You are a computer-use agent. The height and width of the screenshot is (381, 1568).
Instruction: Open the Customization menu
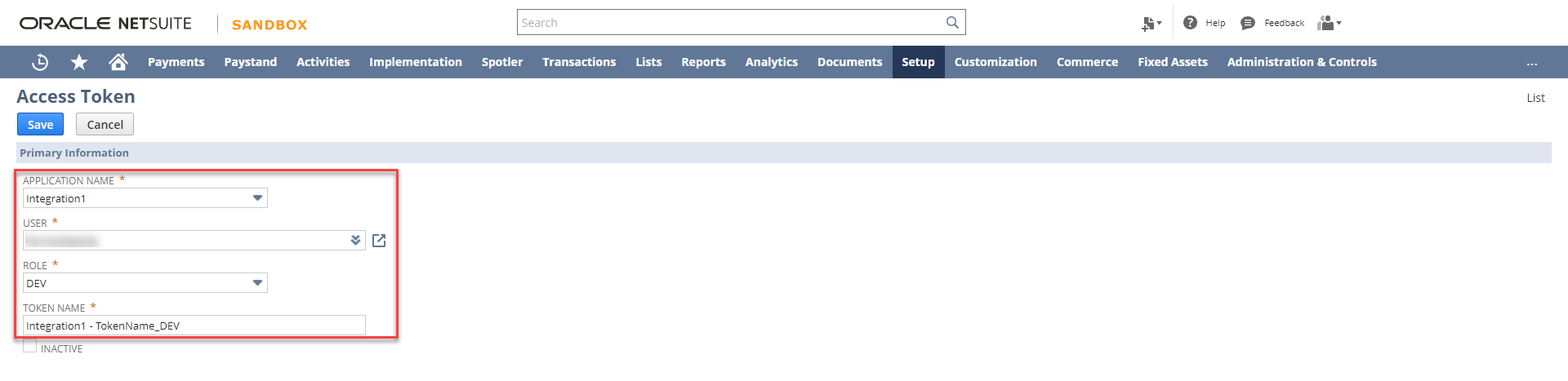click(x=996, y=62)
